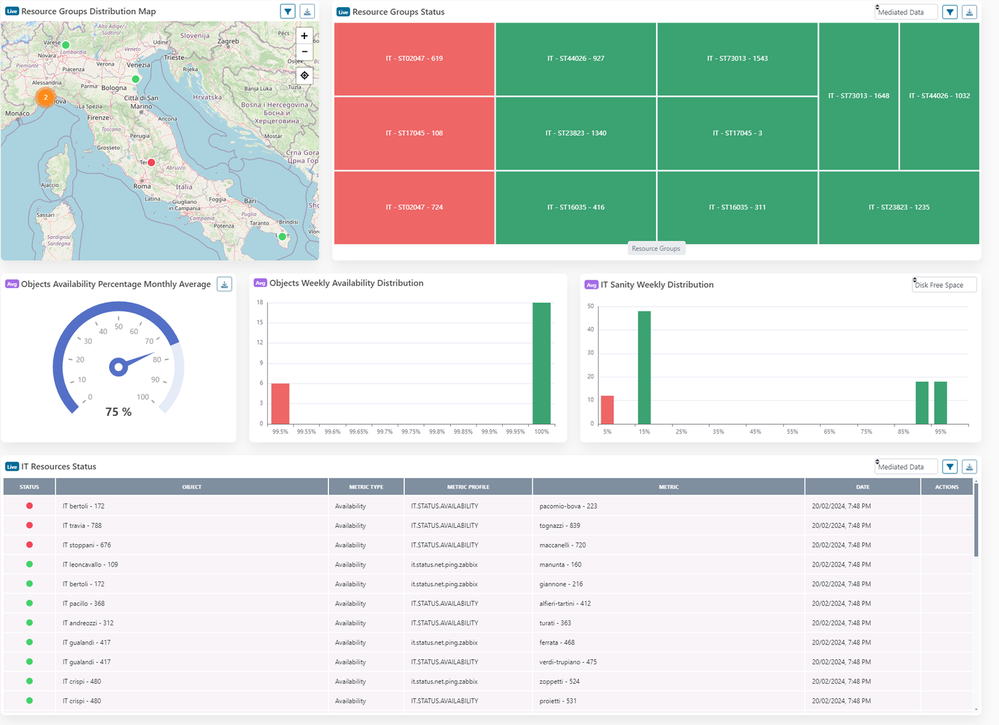Download the Resource Groups Status data
This screenshot has height=725, width=999.
[x=970, y=12]
